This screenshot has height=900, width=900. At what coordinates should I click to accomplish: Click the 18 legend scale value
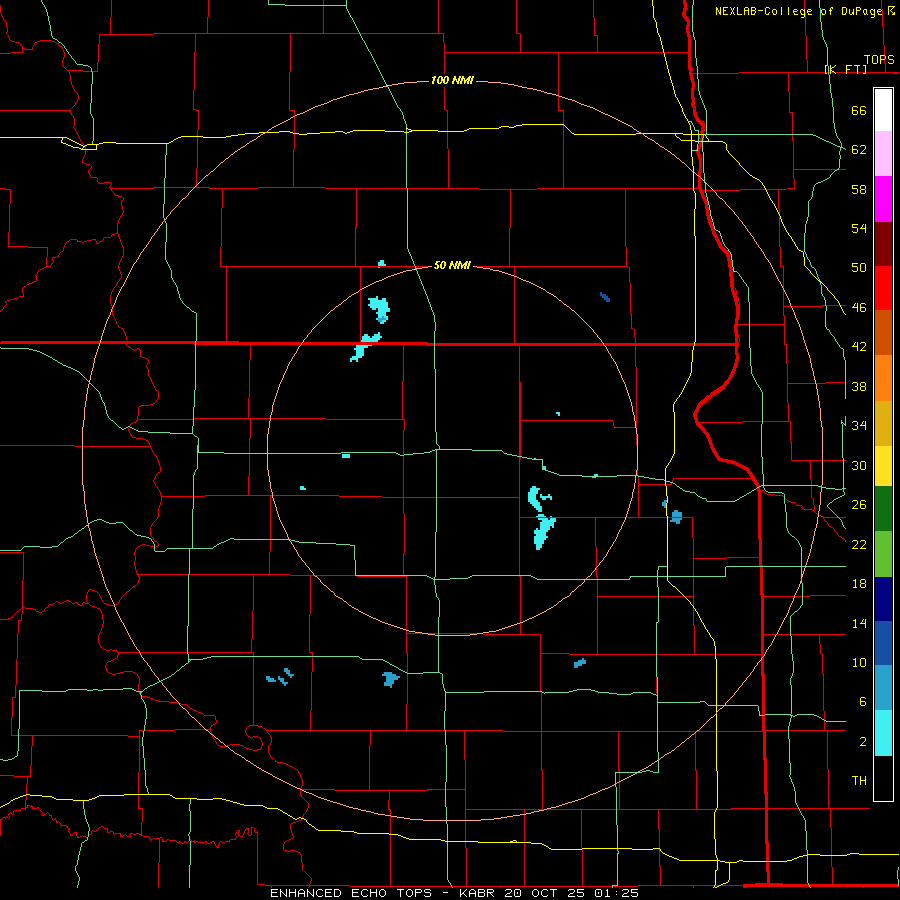coord(859,584)
